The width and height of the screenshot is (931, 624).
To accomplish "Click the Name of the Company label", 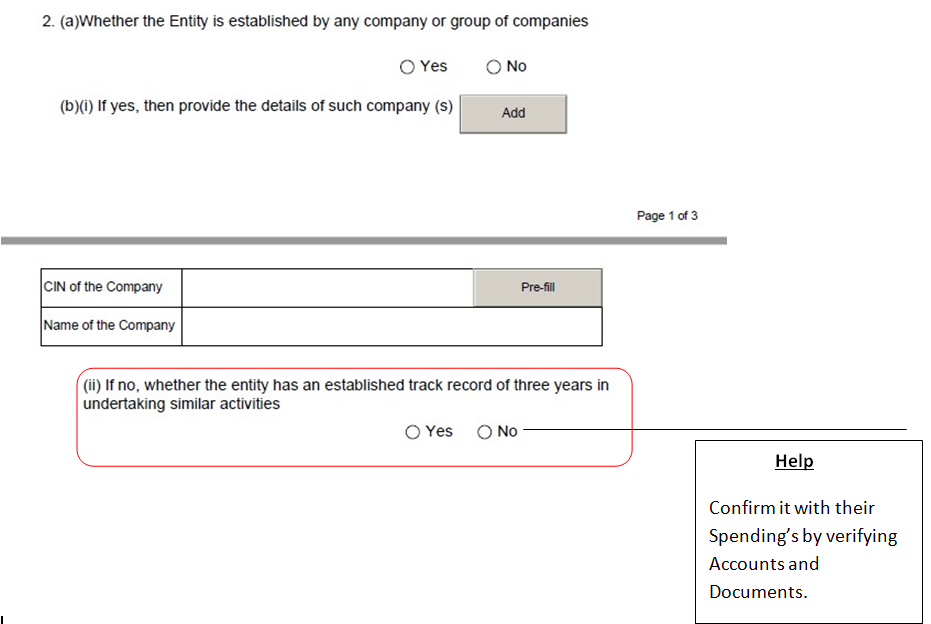I will (x=109, y=325).
